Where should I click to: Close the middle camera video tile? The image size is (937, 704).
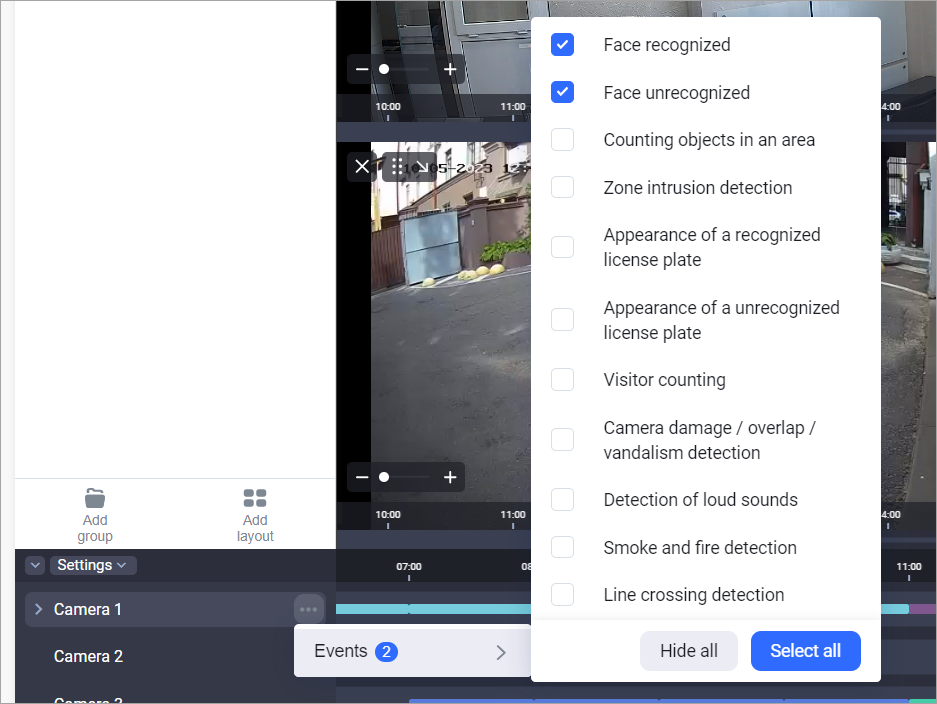[x=362, y=167]
